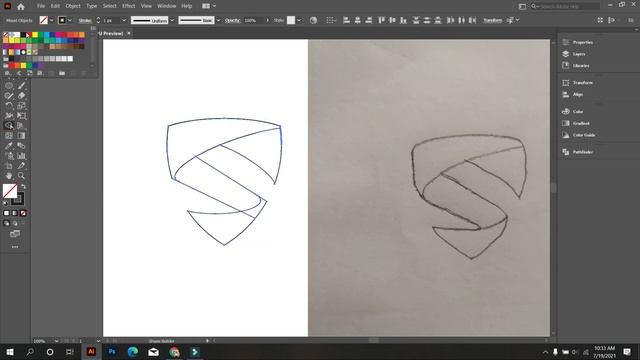This screenshot has width=640, height=360.
Task: Select the Blend tool
Action: [x=22, y=146]
